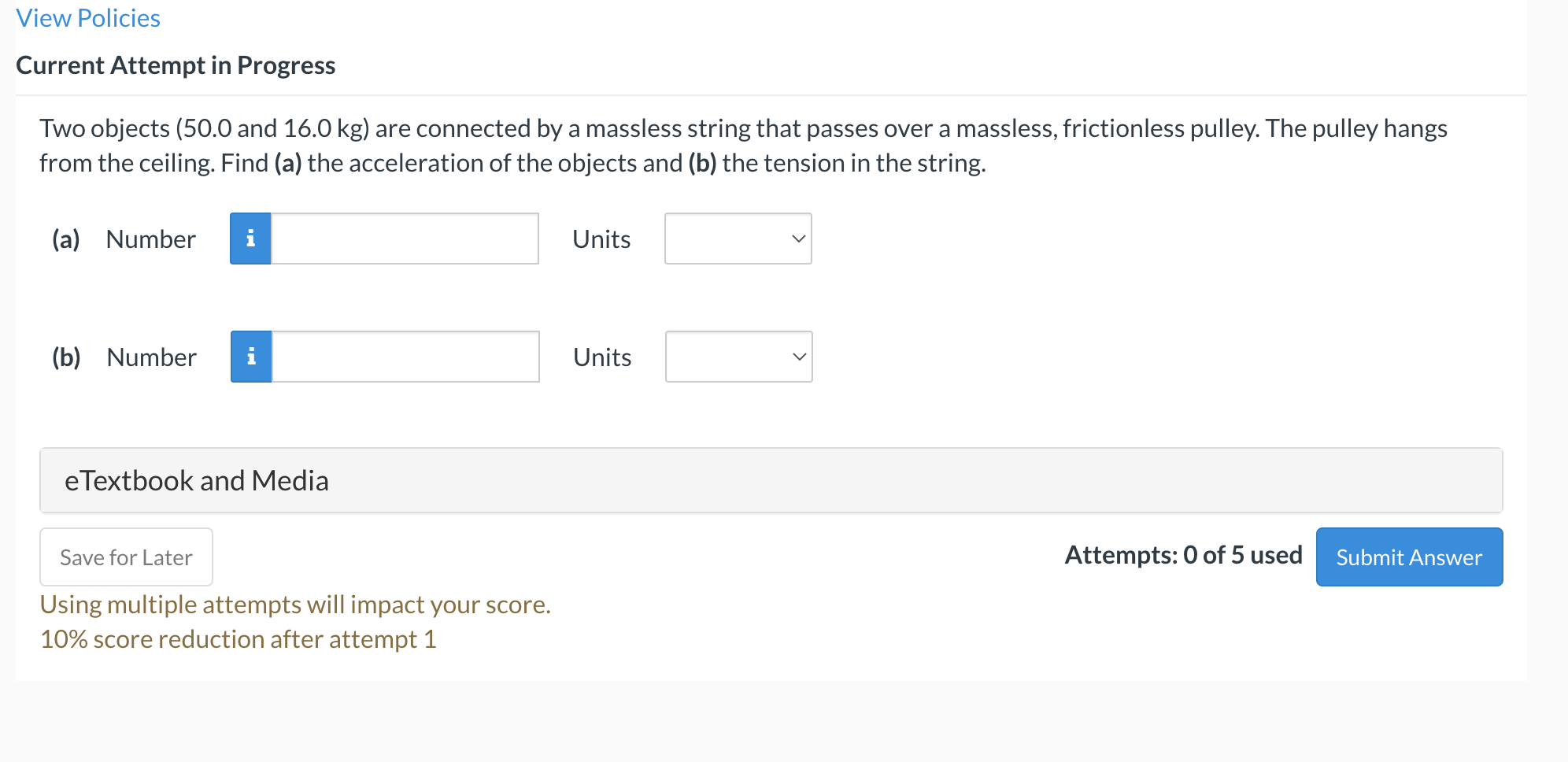Screen dimensions: 1568x762
Task: Click the Submit Answer button
Action: (x=1409, y=557)
